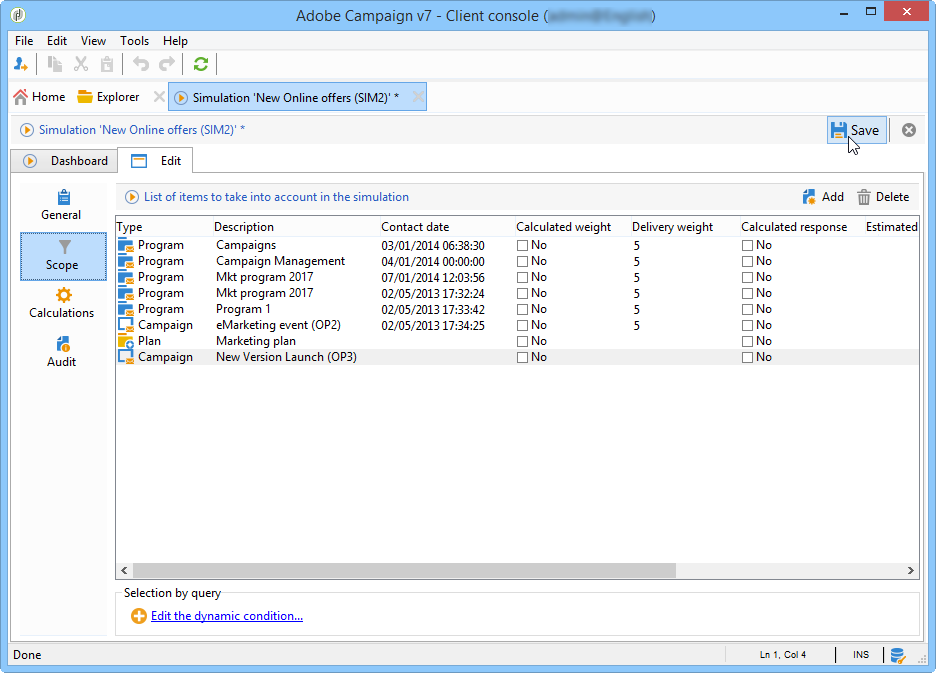Toggle Calculated response checkbox for New Version Launch row

coord(747,357)
